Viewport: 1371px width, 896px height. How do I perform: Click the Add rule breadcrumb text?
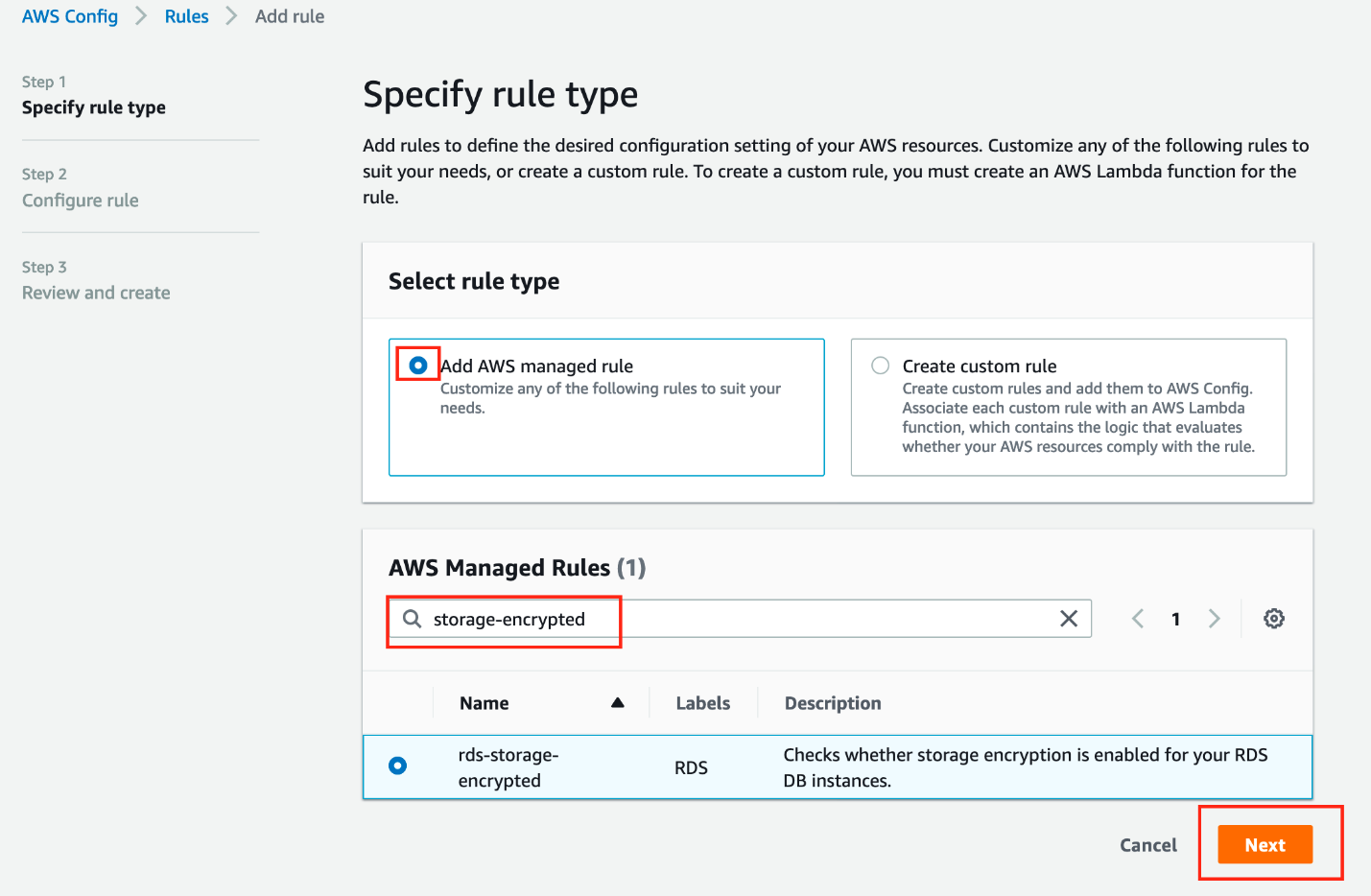290,16
